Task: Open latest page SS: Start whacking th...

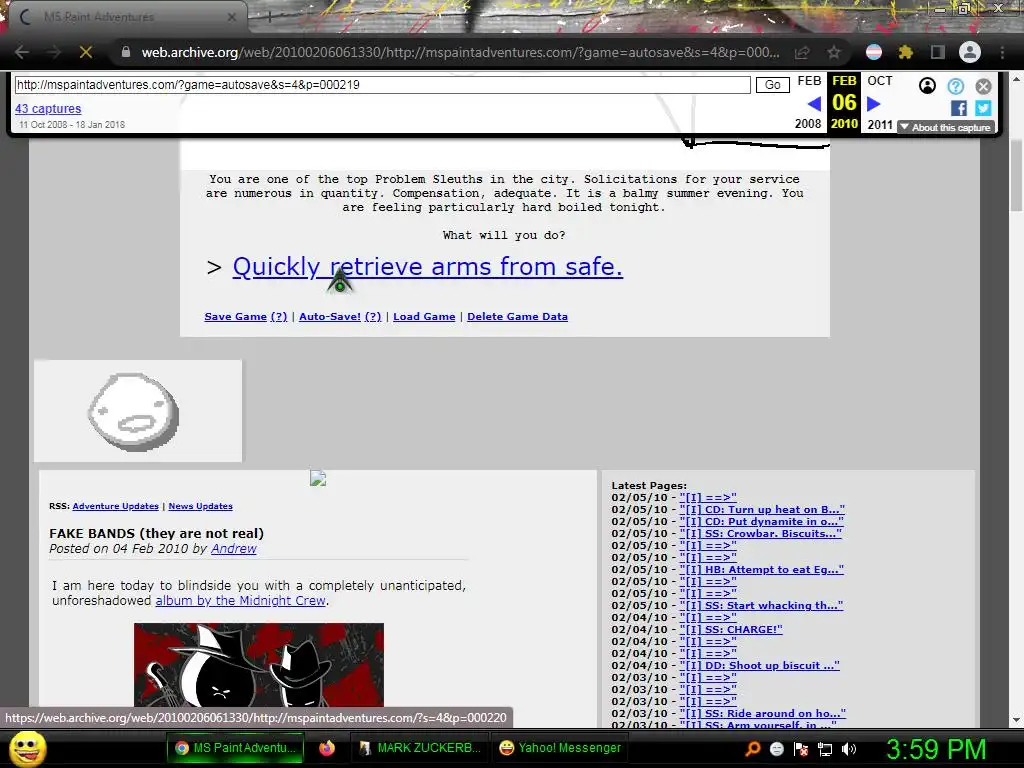Action: coord(761,605)
